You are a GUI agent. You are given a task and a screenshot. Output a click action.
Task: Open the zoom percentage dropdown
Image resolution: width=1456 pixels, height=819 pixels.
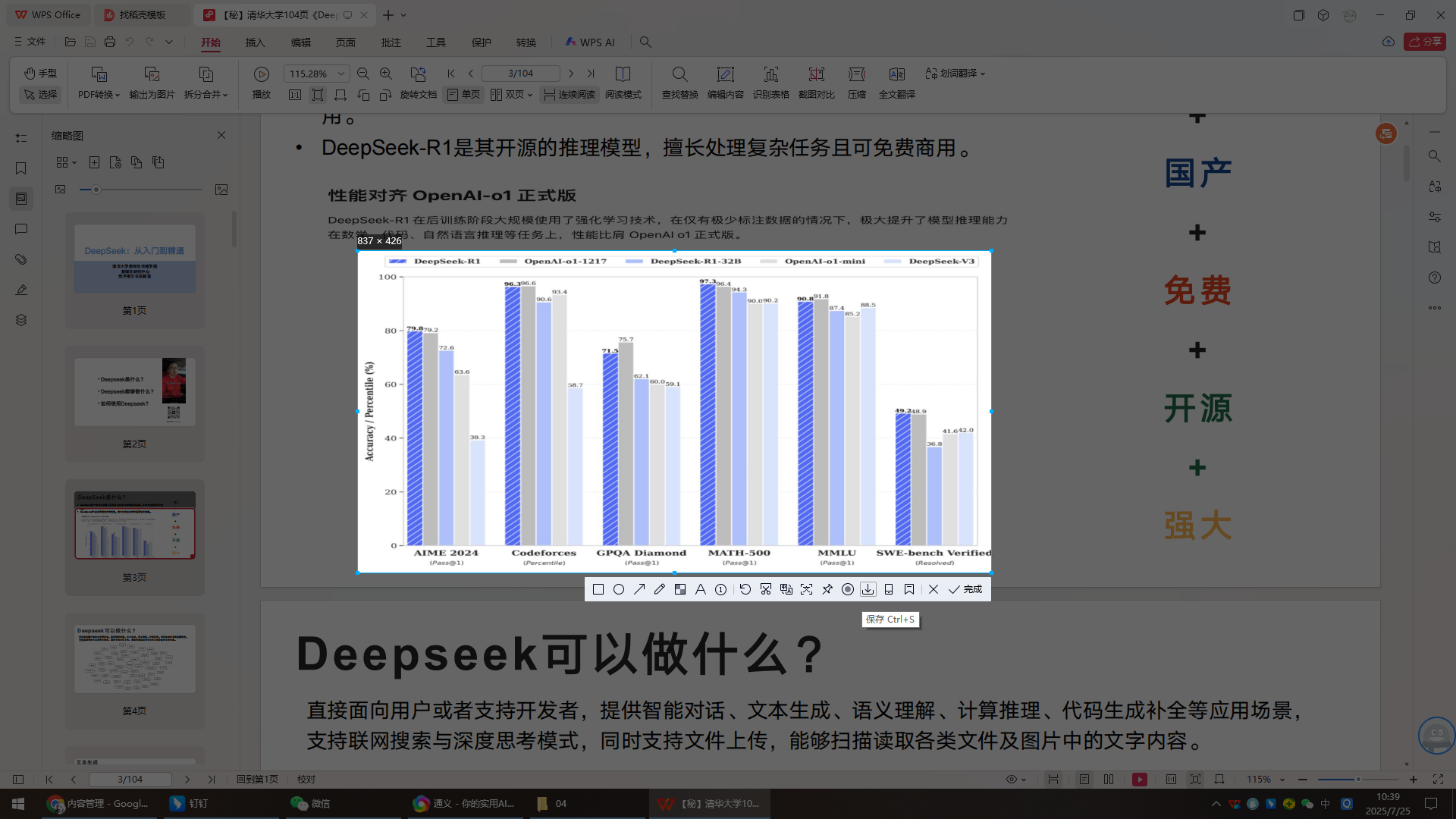point(339,73)
